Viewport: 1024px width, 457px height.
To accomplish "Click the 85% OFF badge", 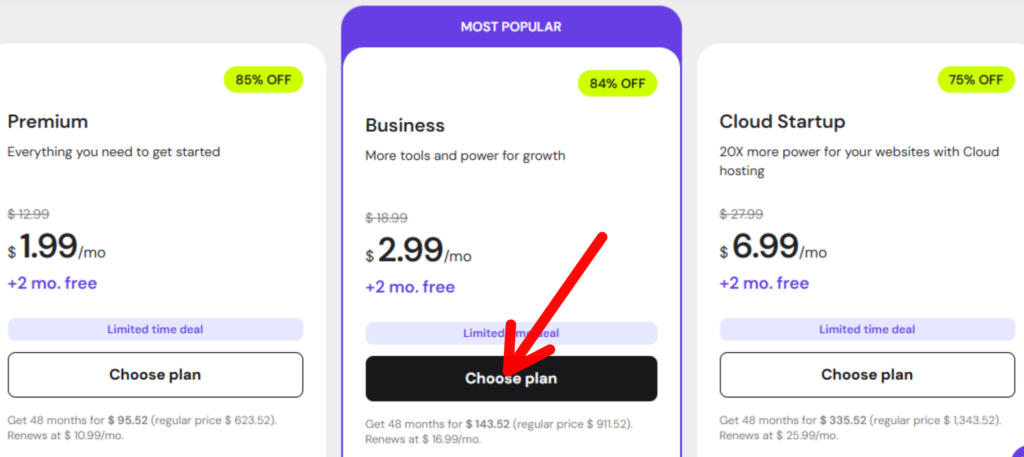I will pos(264,79).
